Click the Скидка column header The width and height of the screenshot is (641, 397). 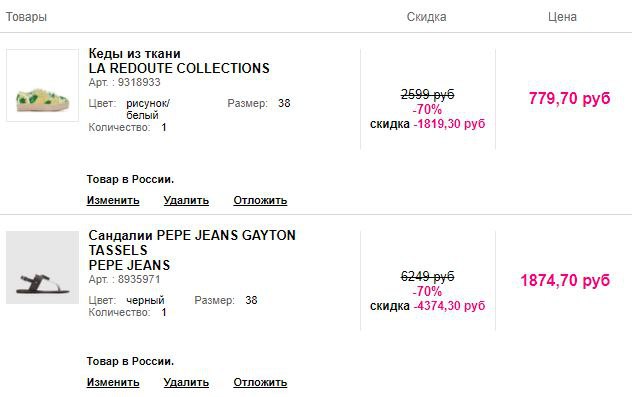point(426,17)
